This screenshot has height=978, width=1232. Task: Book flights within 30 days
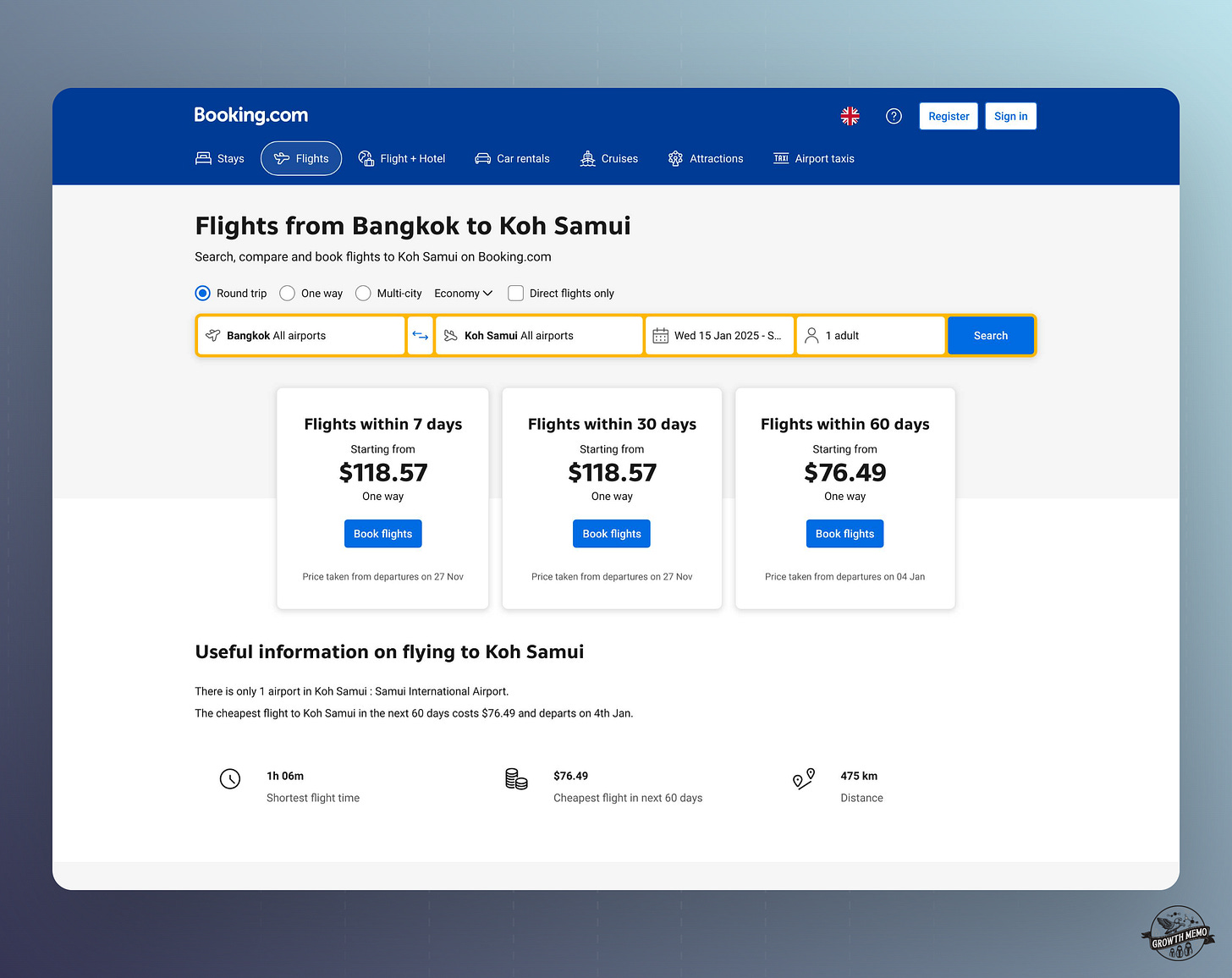click(x=612, y=534)
